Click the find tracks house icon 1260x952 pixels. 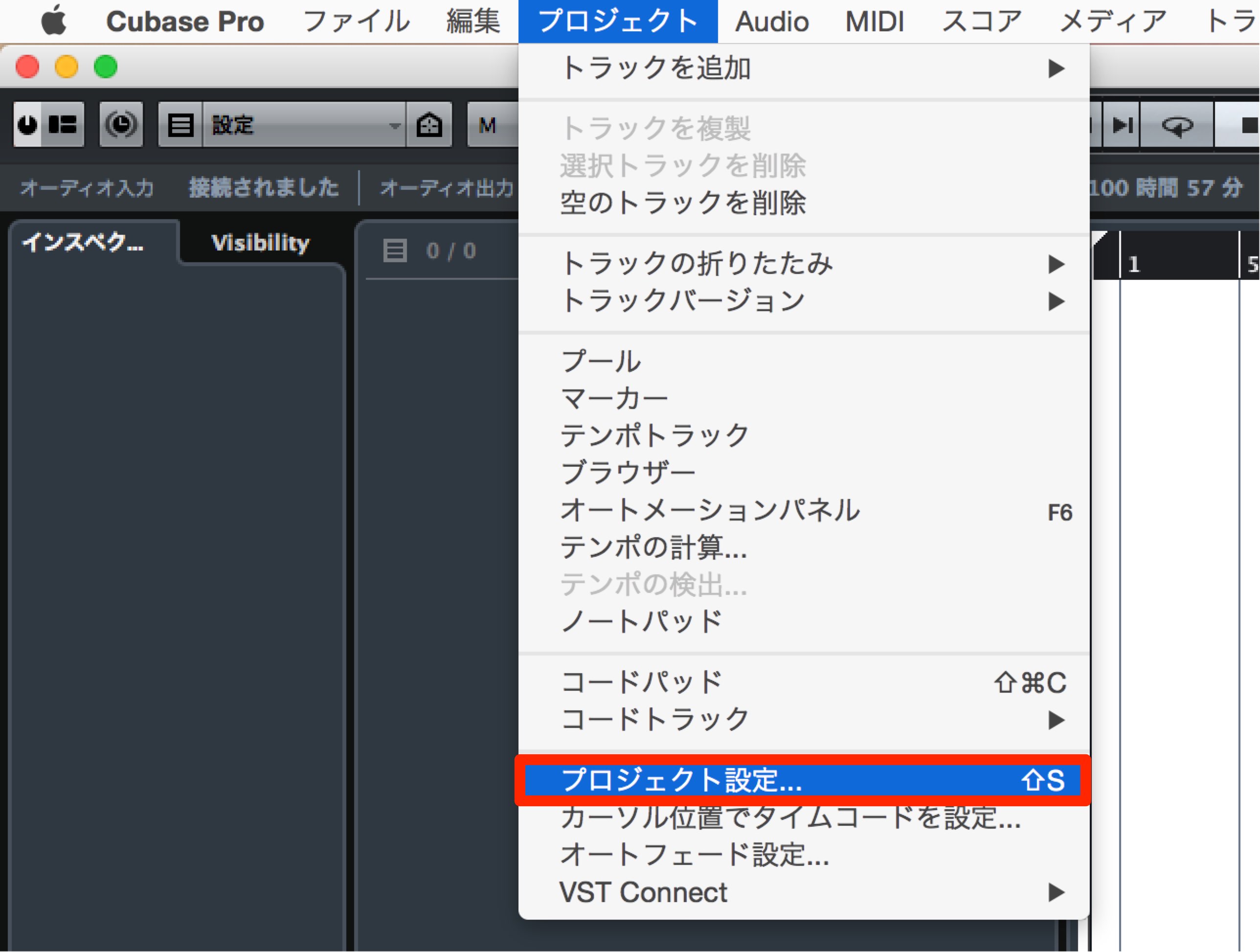click(429, 124)
